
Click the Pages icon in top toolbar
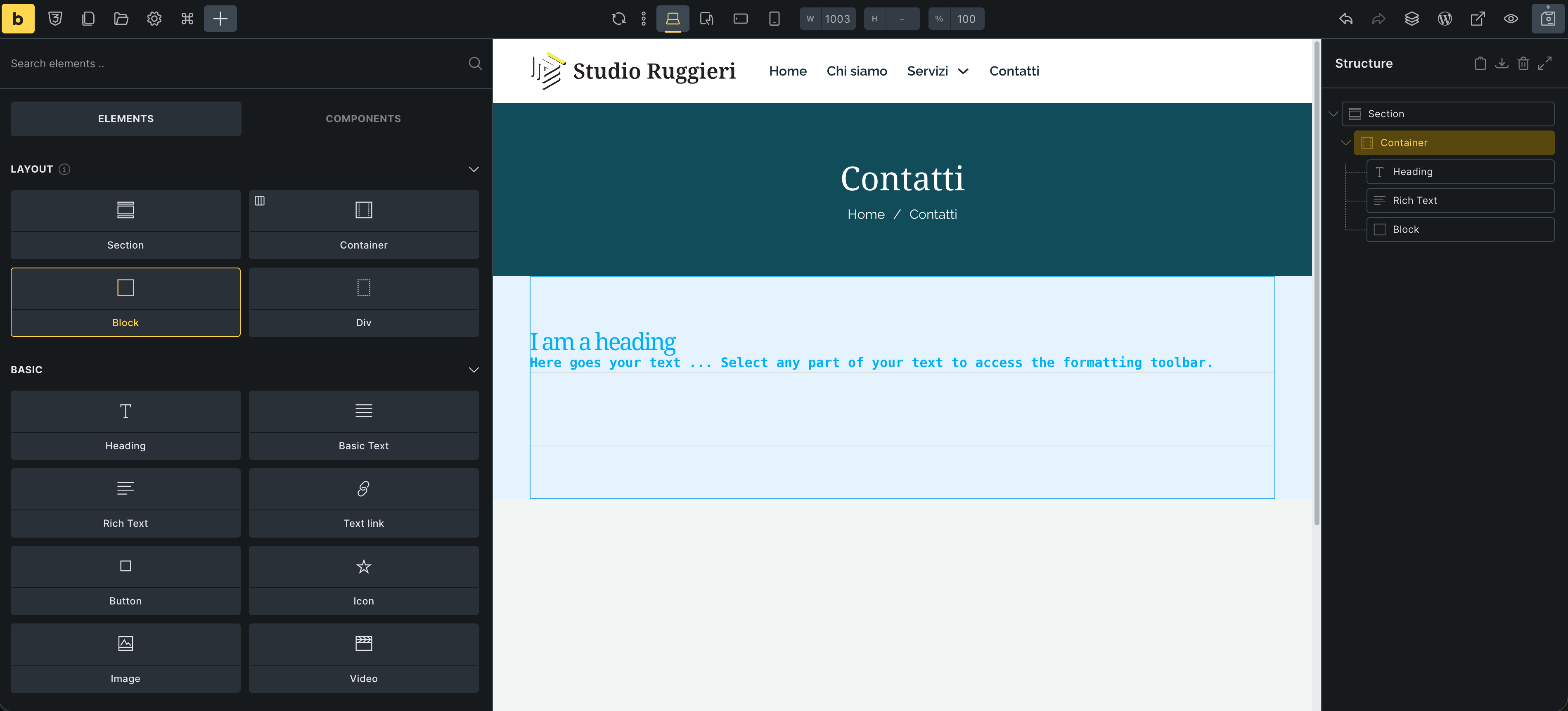click(88, 18)
